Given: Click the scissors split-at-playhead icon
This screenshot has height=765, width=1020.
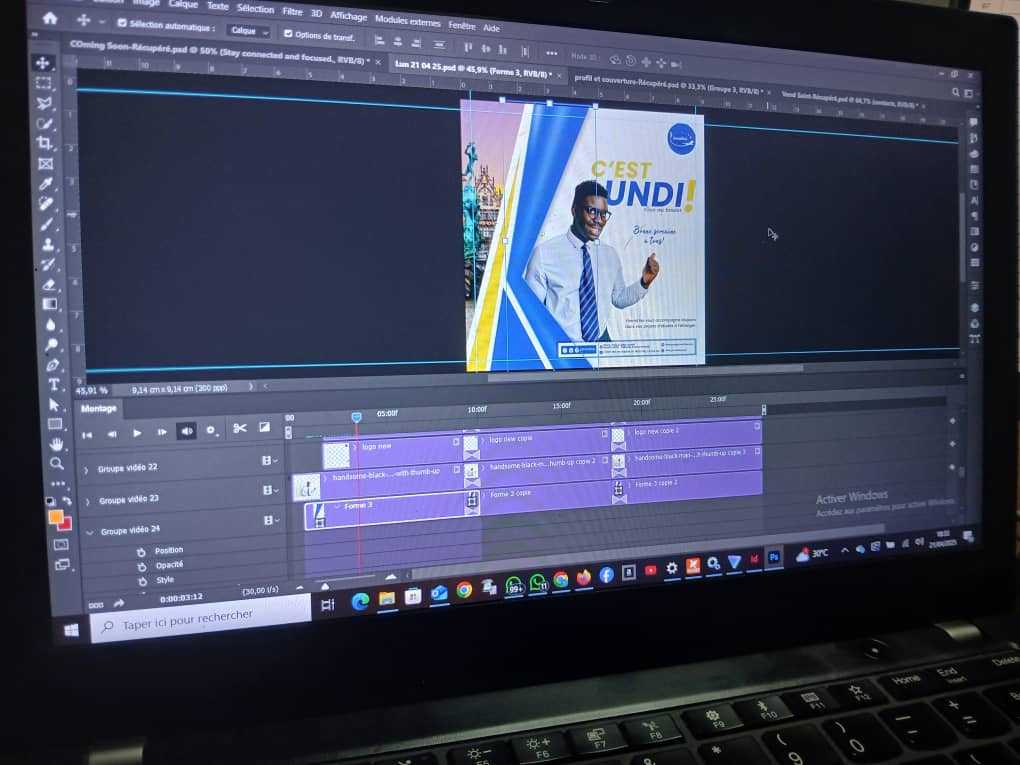Looking at the screenshot, I should point(240,428).
